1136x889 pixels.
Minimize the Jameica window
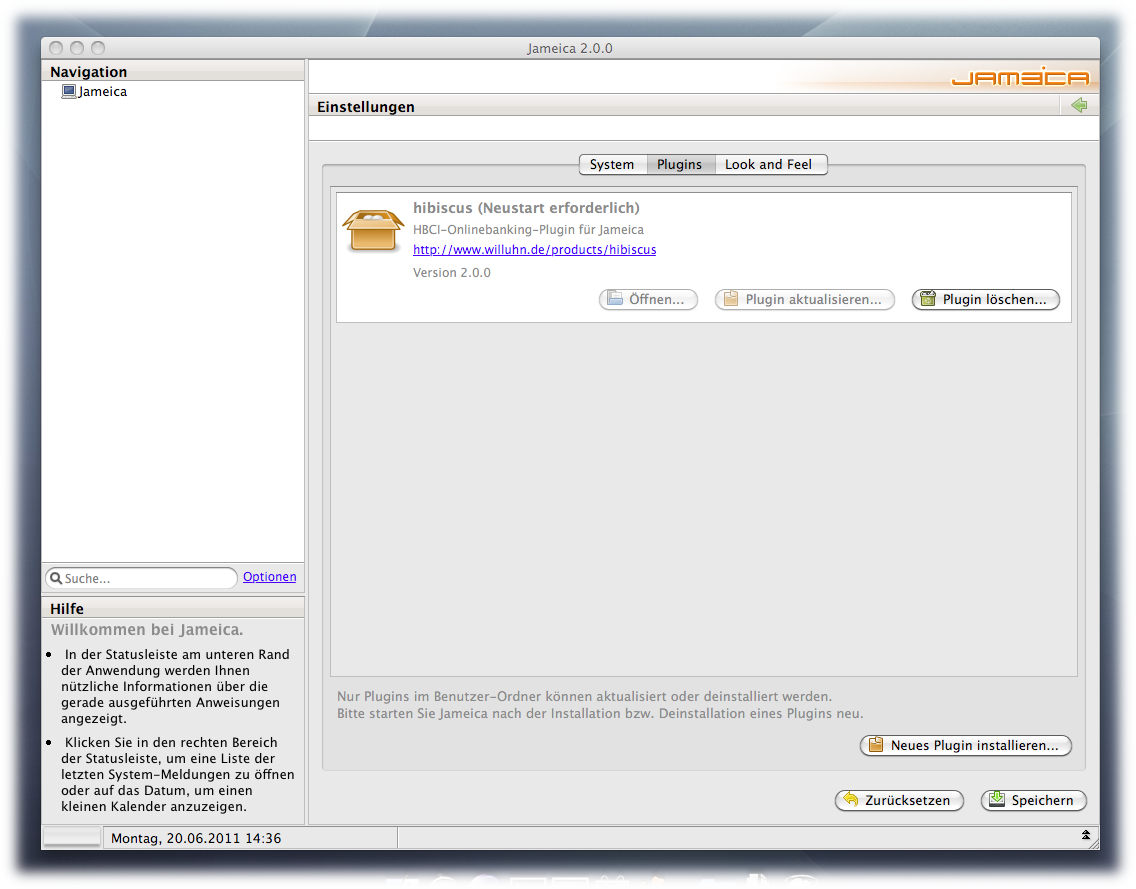[x=77, y=48]
